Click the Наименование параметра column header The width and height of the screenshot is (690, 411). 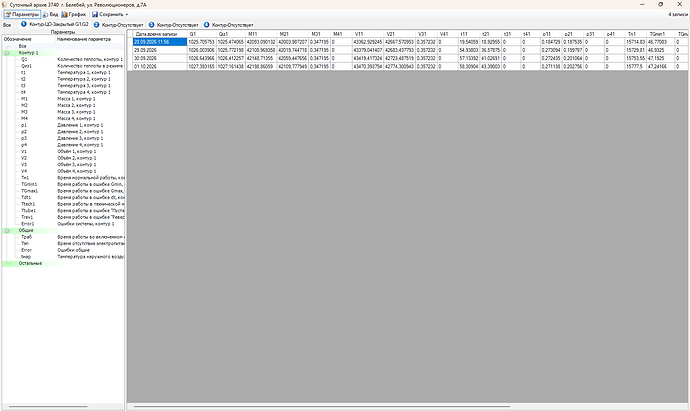(x=90, y=39)
